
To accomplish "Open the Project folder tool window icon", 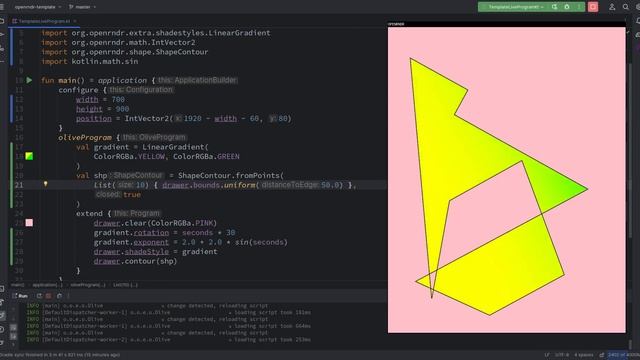I will coord(2,20).
